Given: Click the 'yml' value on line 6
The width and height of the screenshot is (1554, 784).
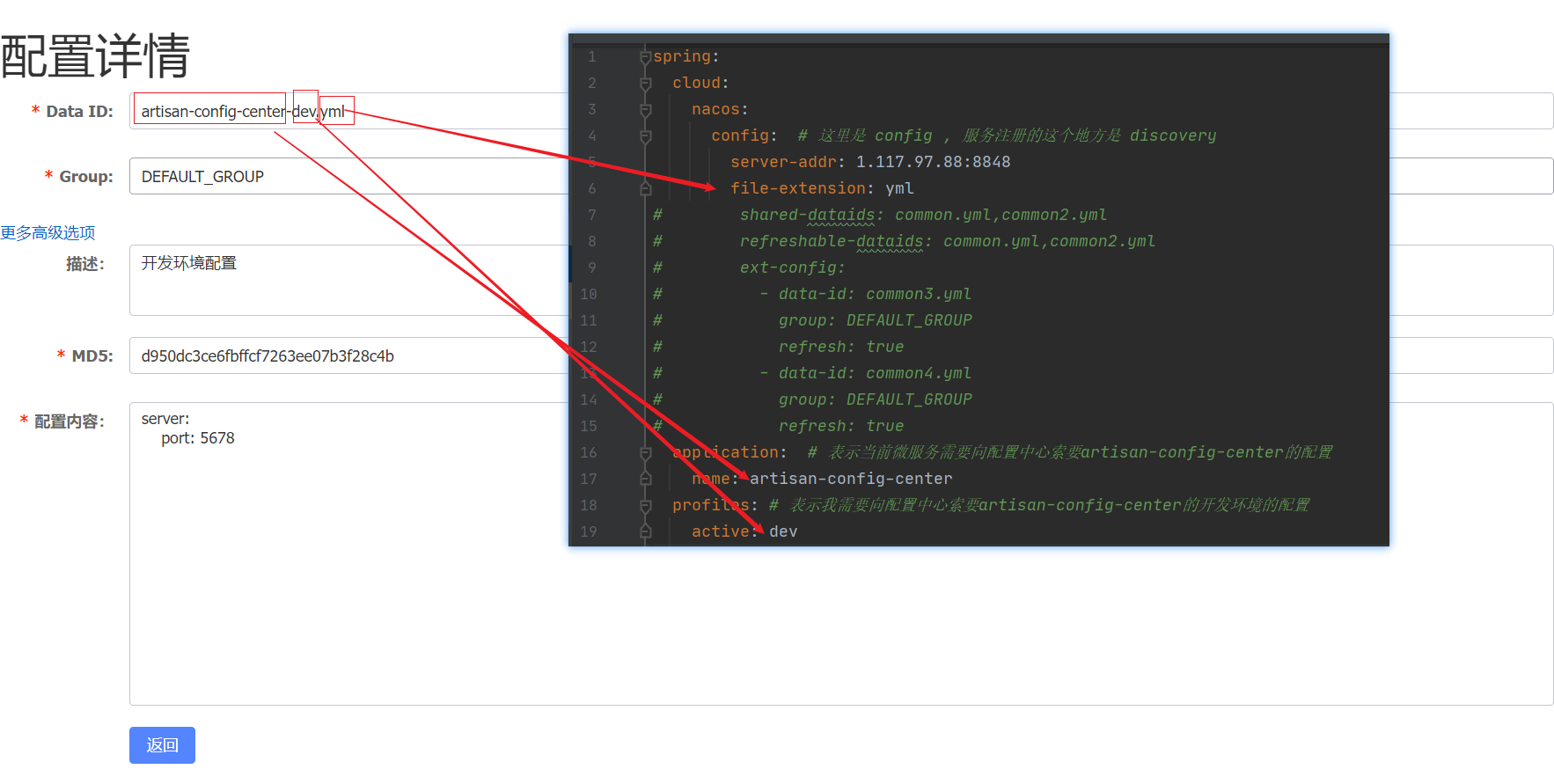Looking at the screenshot, I should tap(899, 188).
